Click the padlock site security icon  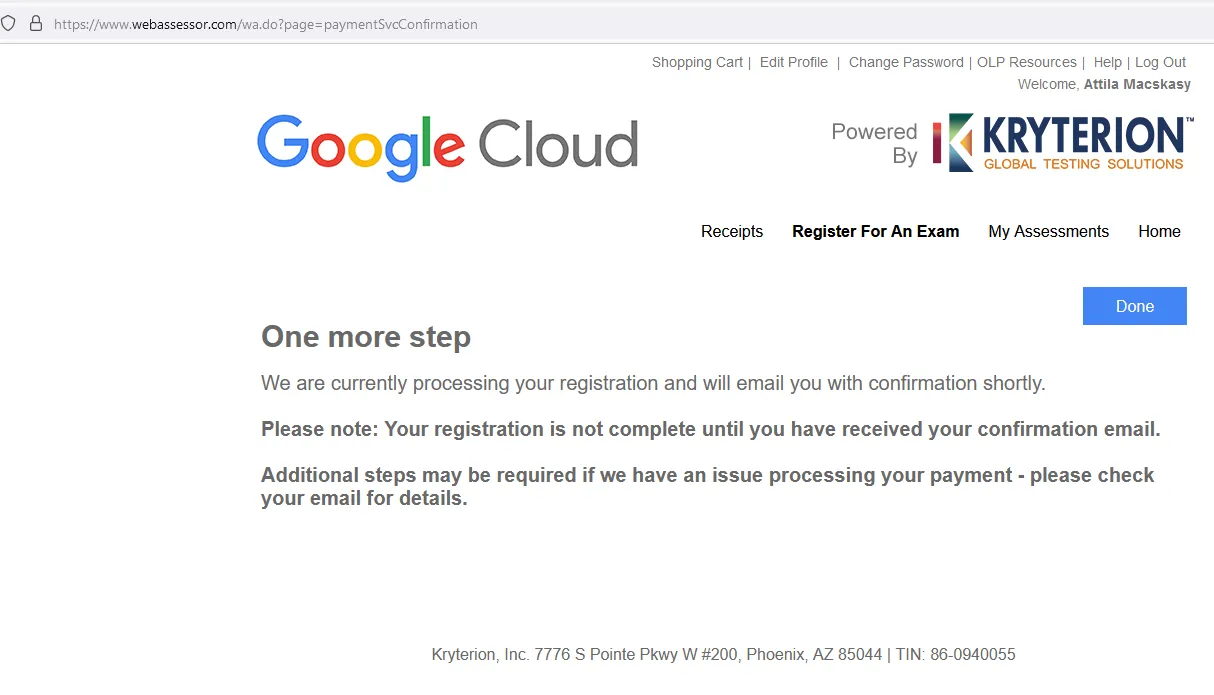pos(36,23)
